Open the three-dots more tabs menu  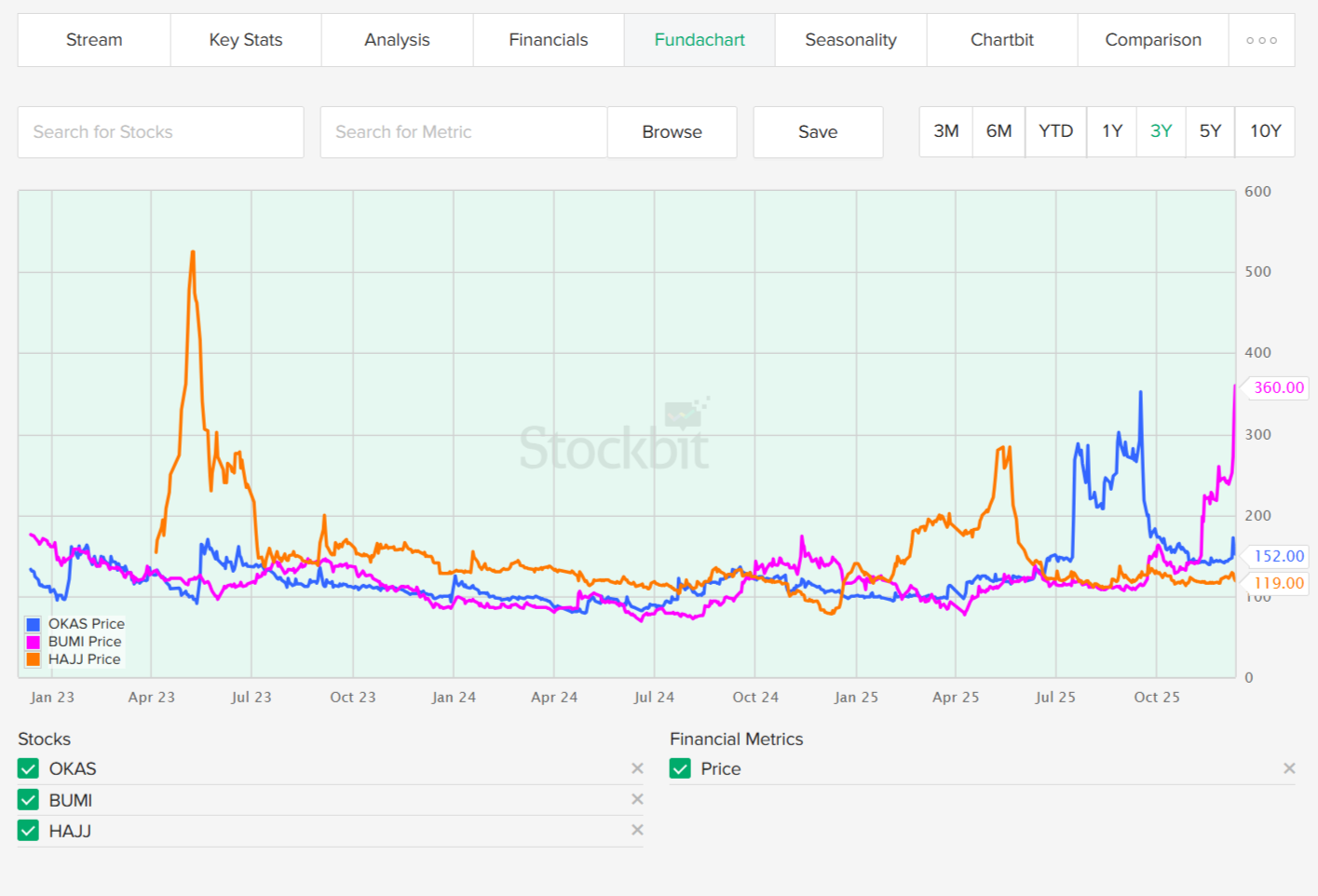pyautogui.click(x=1261, y=40)
